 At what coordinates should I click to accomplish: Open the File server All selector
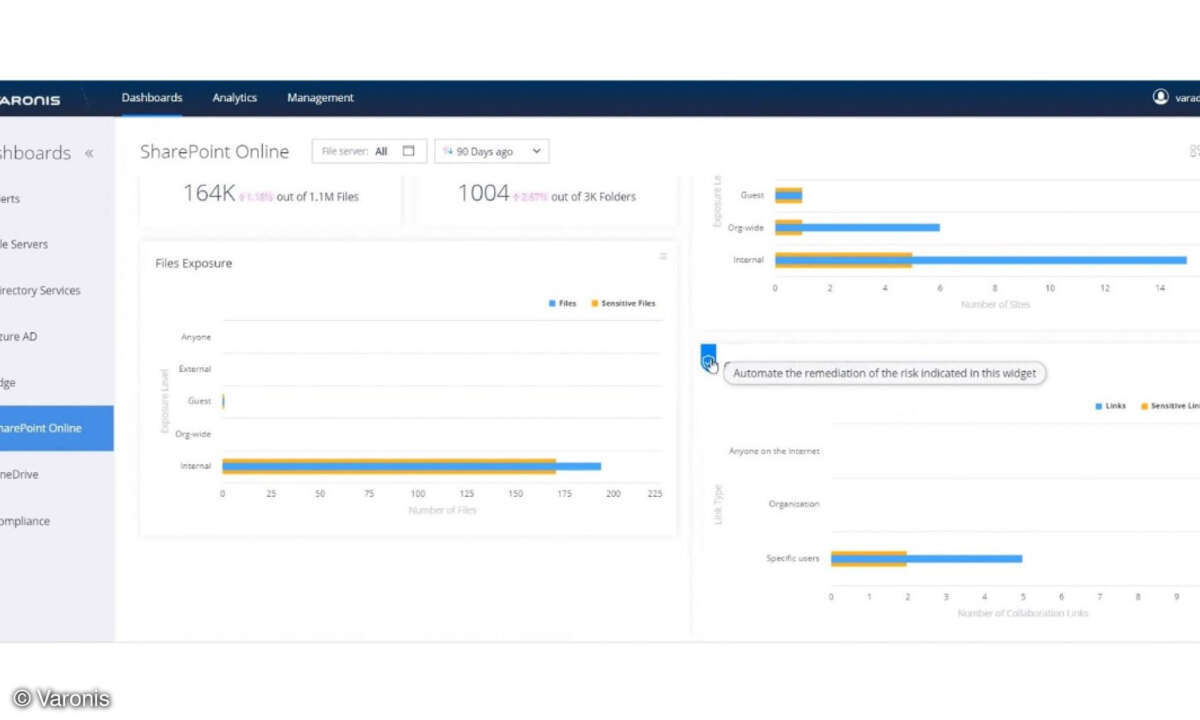pos(369,151)
